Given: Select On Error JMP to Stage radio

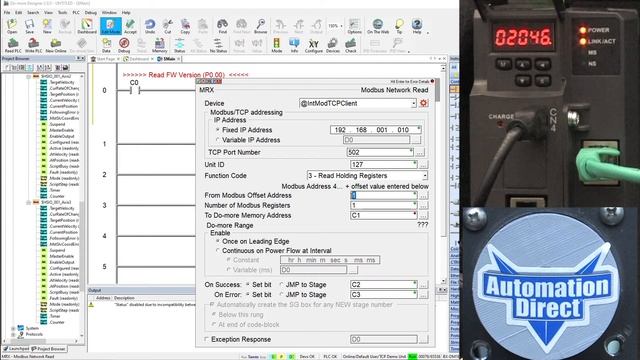Looking at the screenshot, I should tap(281, 294).
